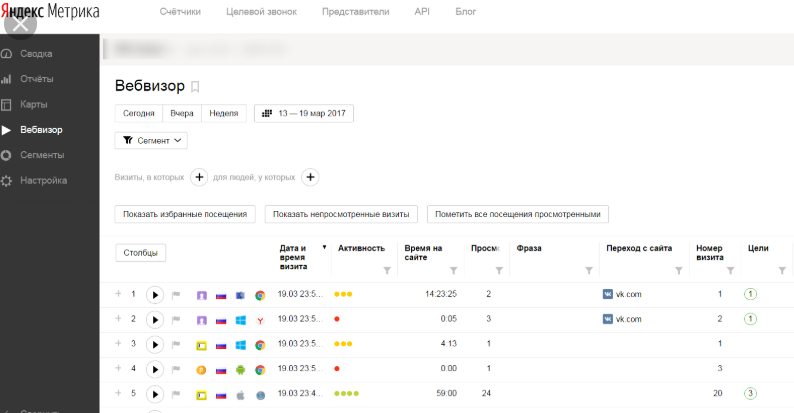Play the recording of visit 4
The image size is (794, 413).
pos(155,369)
